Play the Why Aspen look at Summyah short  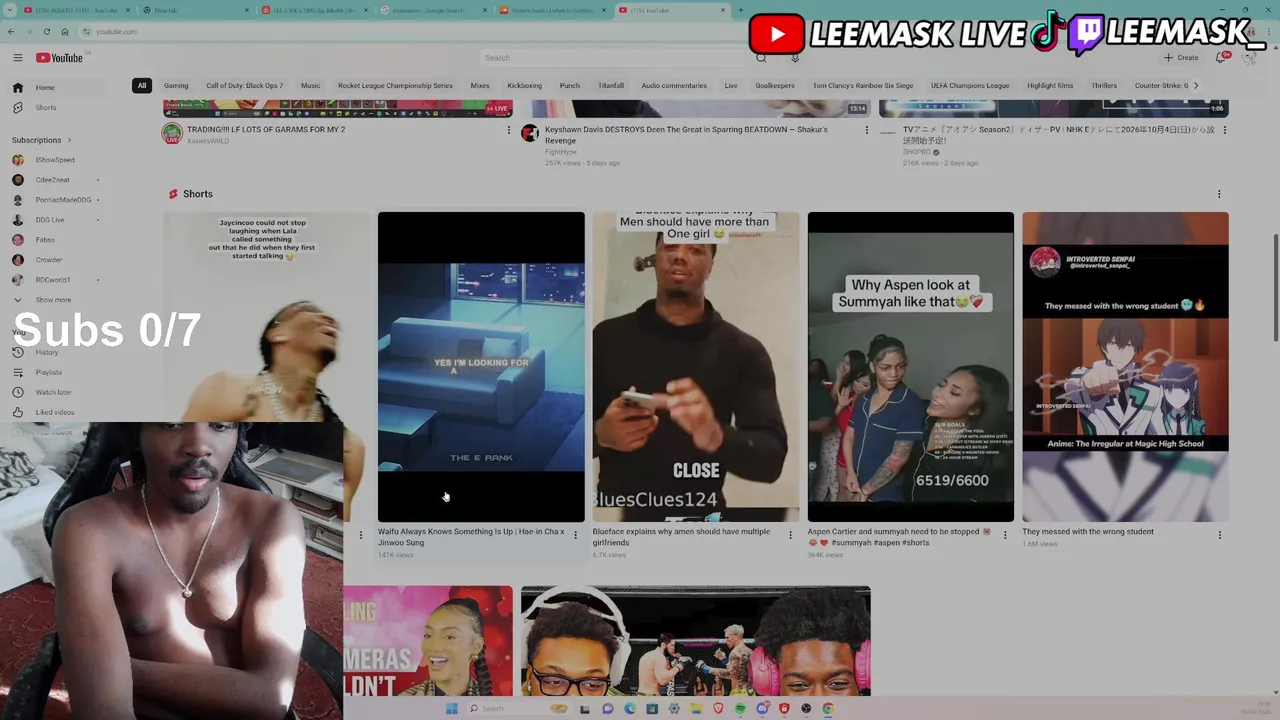(911, 367)
